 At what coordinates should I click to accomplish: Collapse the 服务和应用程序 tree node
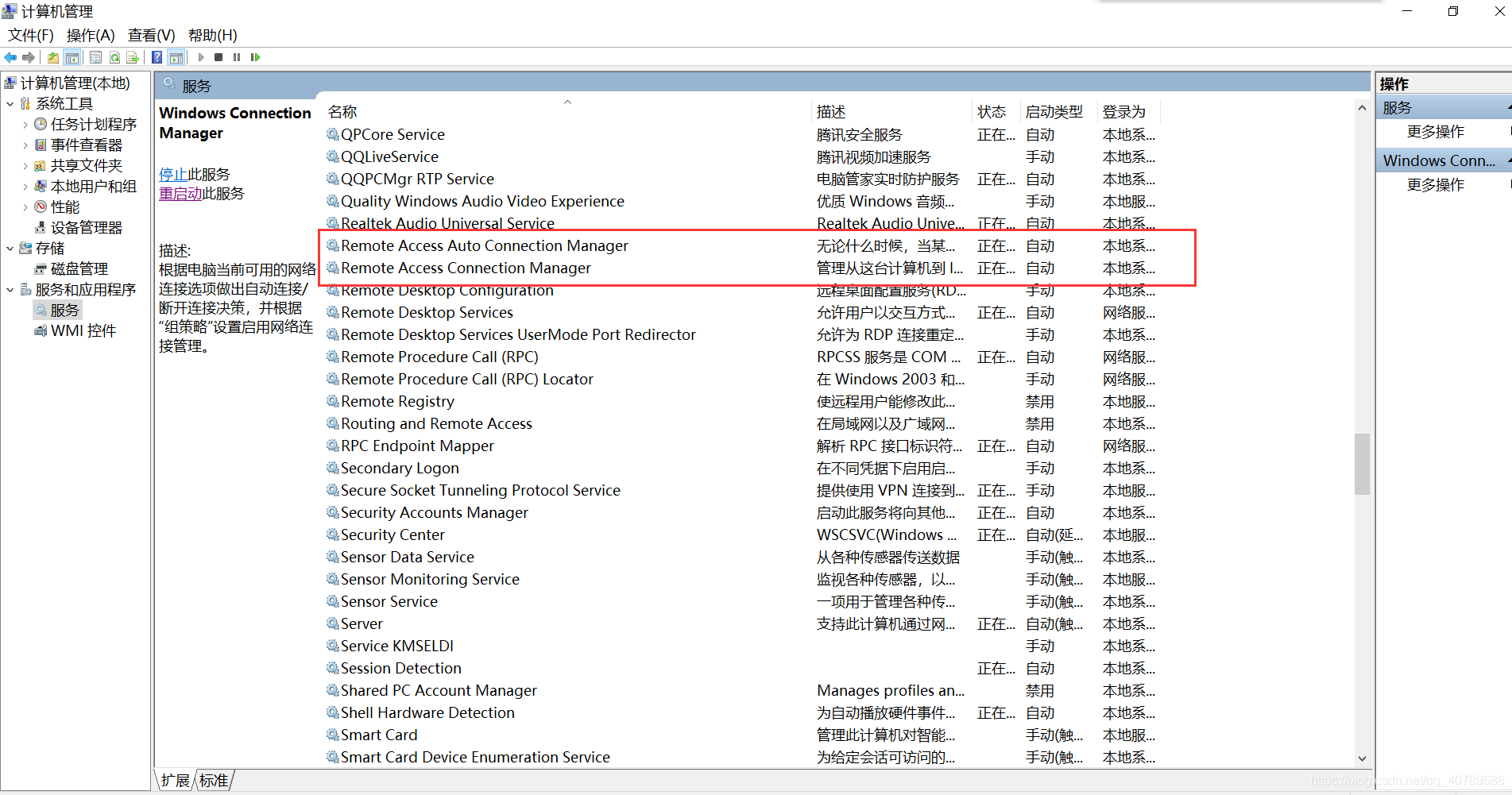point(10,289)
